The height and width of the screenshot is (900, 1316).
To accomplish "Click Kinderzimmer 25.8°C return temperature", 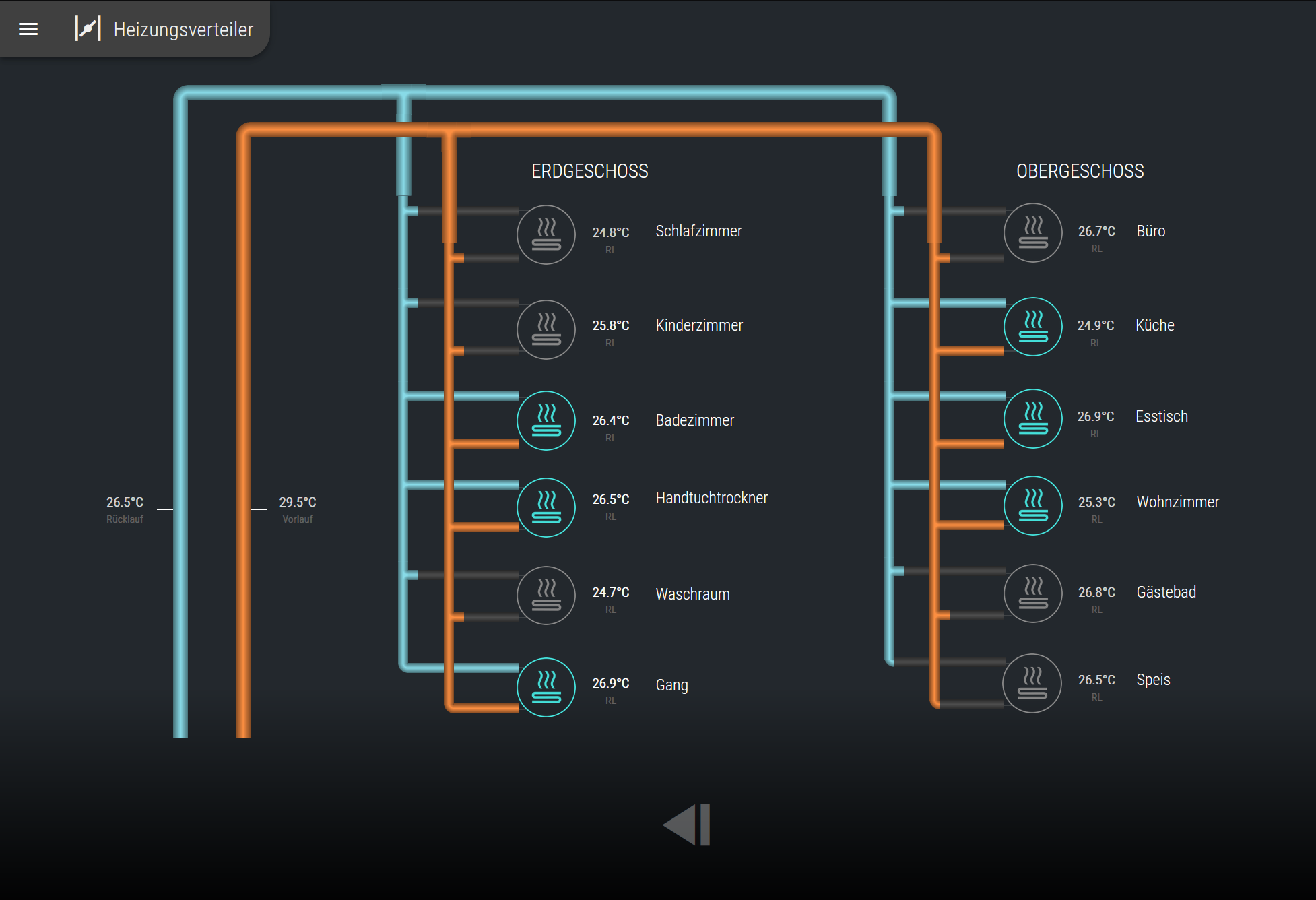I will [611, 325].
